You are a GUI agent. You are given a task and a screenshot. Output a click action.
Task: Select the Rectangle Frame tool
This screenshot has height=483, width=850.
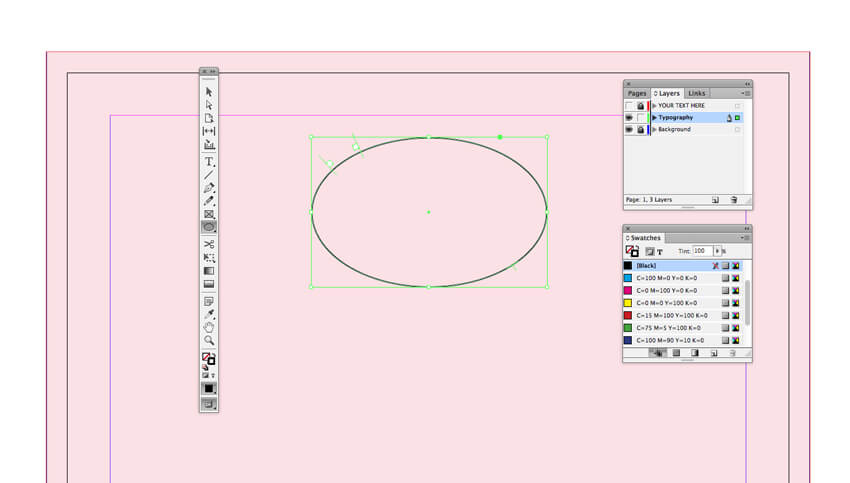pos(209,214)
